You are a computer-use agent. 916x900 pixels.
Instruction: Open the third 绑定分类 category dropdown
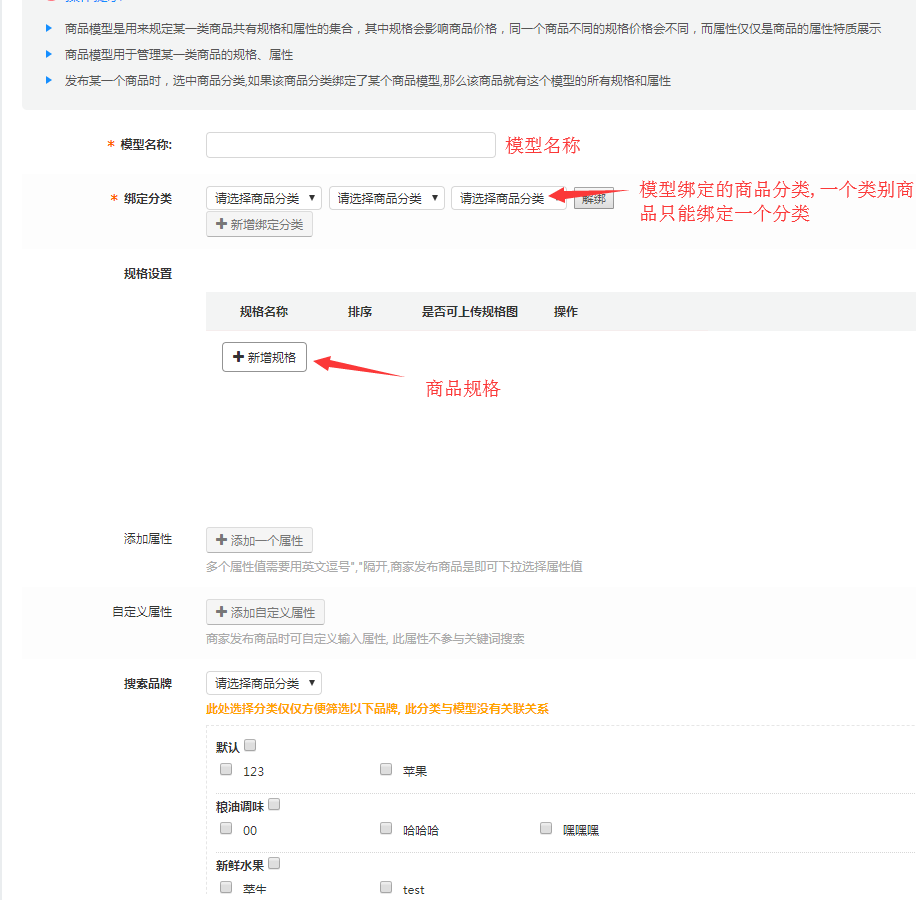507,198
